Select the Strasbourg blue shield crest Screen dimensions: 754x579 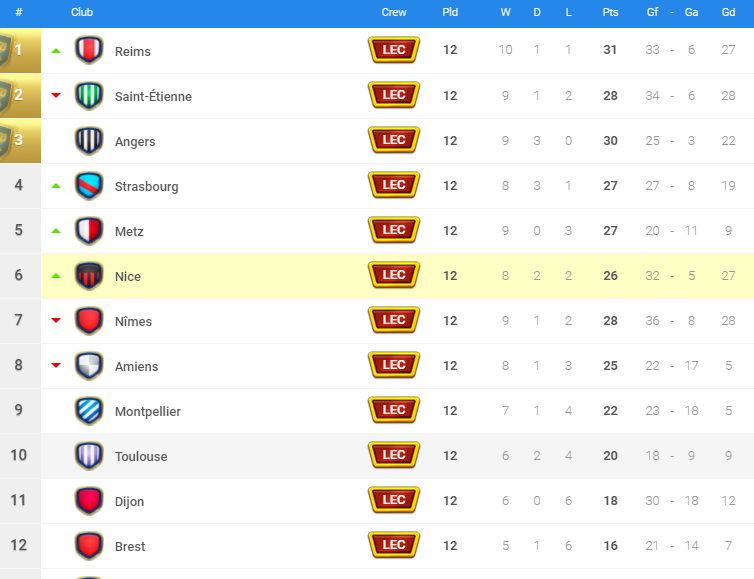click(x=89, y=186)
